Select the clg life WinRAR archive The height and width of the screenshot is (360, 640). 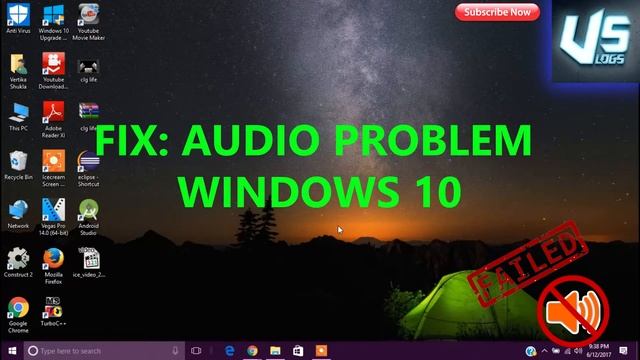pyautogui.click(x=89, y=117)
